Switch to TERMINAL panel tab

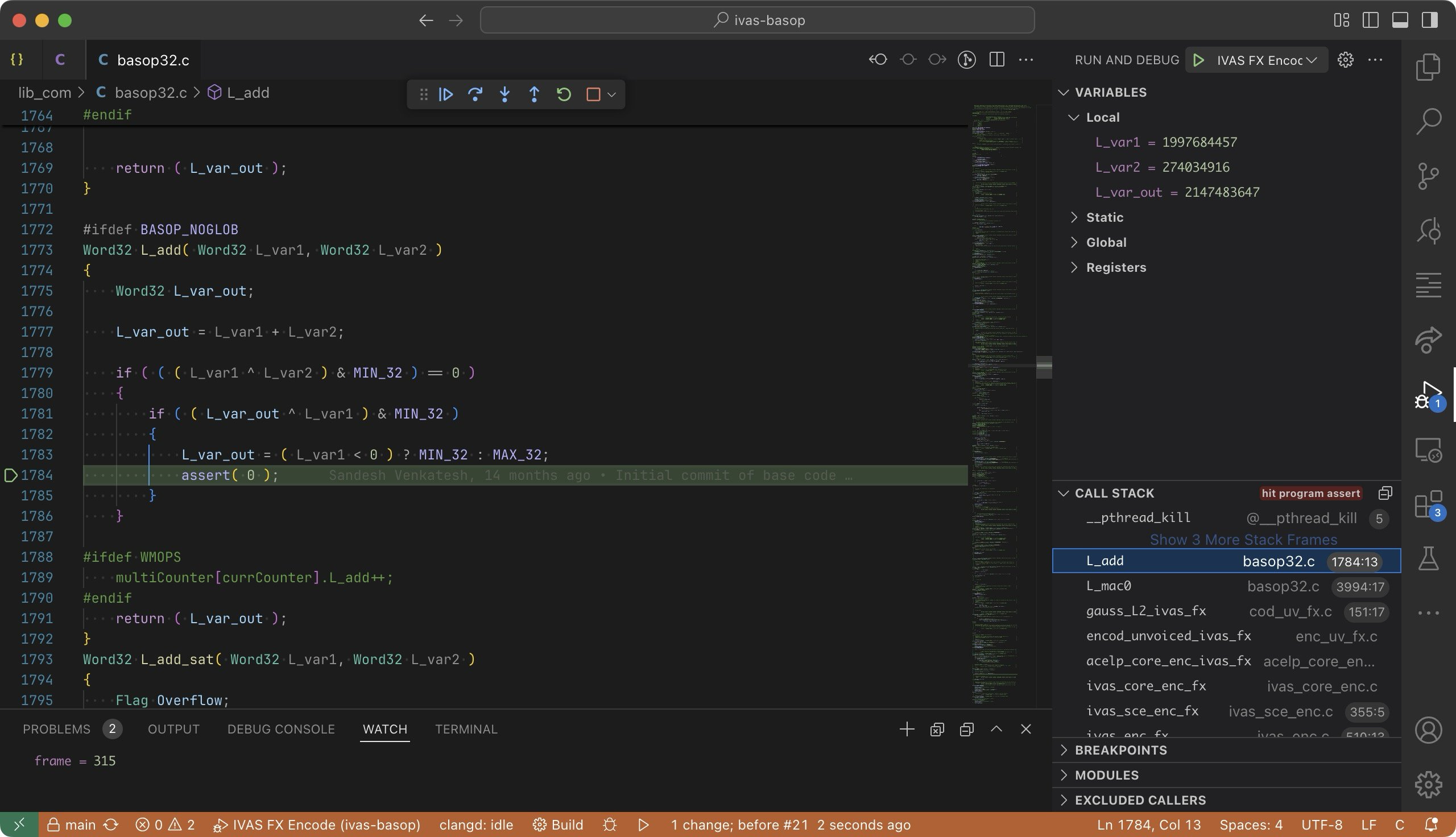[x=466, y=729]
